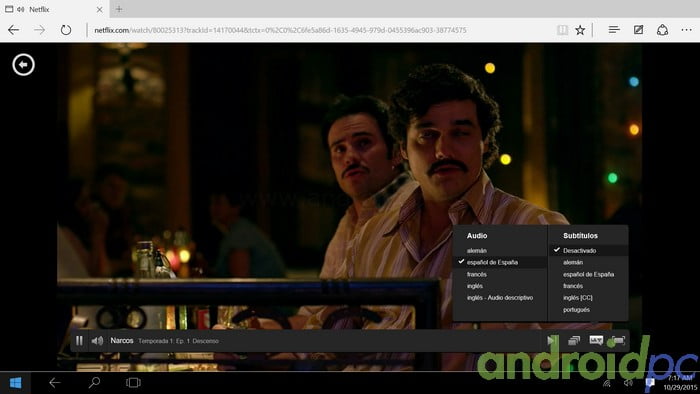The width and height of the screenshot is (700, 394).
Task: Open the Edge Hub panel
Action: point(614,30)
